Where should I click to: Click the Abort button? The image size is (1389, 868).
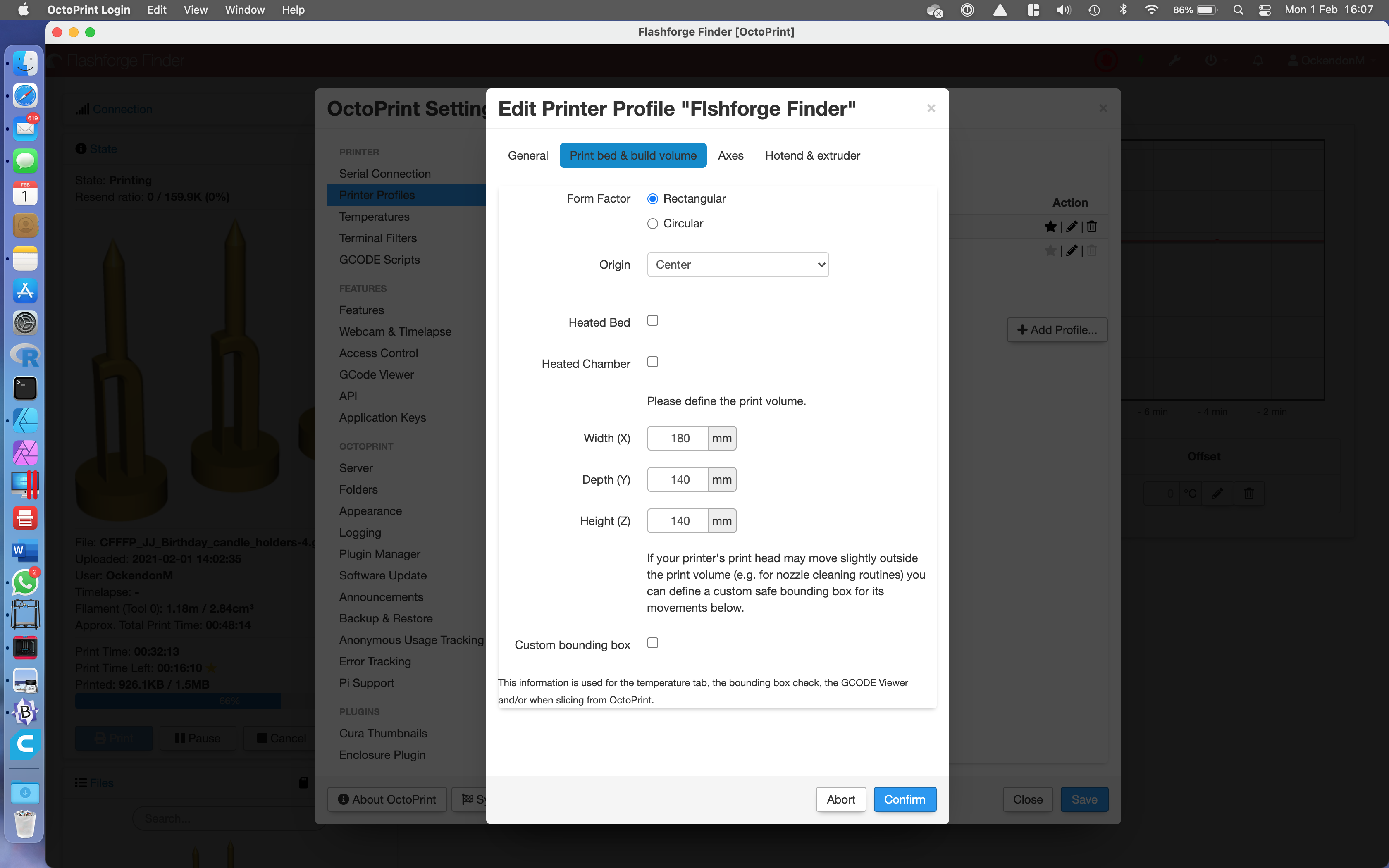coord(841,799)
